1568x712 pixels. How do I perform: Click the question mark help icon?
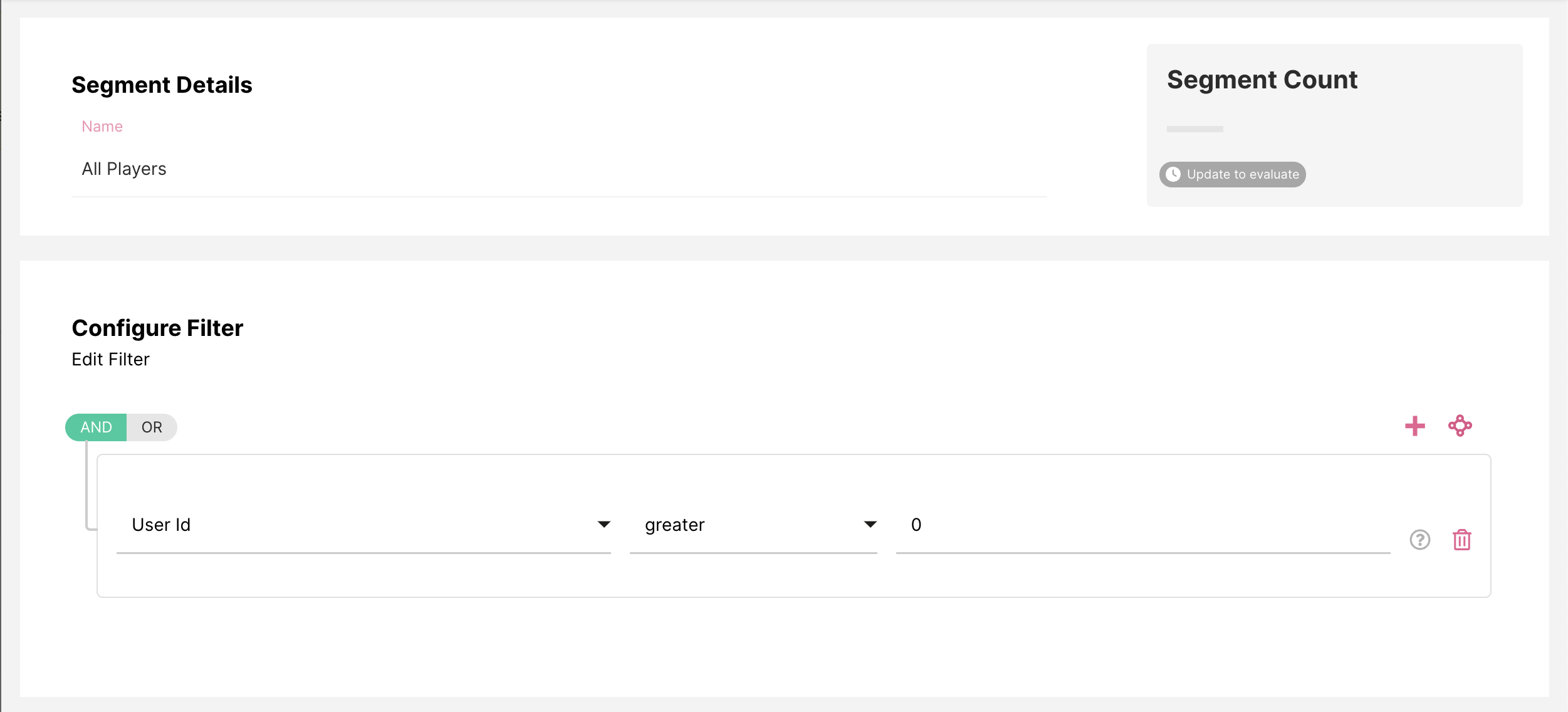[1420, 540]
